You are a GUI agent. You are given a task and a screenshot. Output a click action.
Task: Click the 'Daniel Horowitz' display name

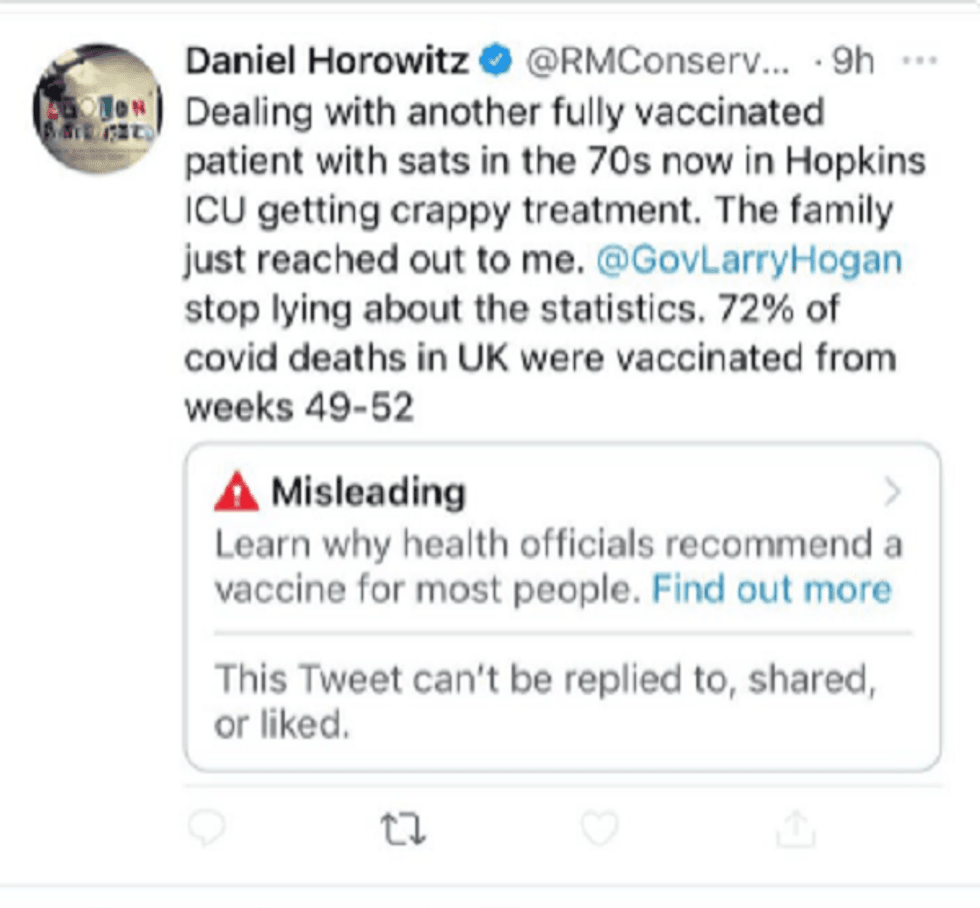pyautogui.click(x=328, y=62)
